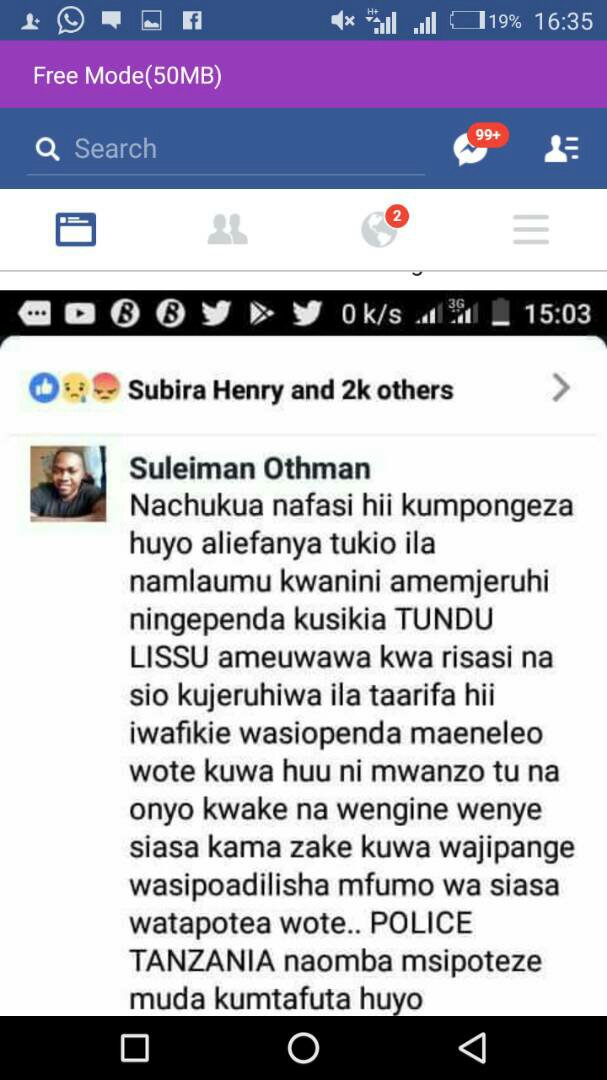607x1080 pixels.
Task: Tap the Free Mode(50MB) banner
Action: click(x=303, y=74)
